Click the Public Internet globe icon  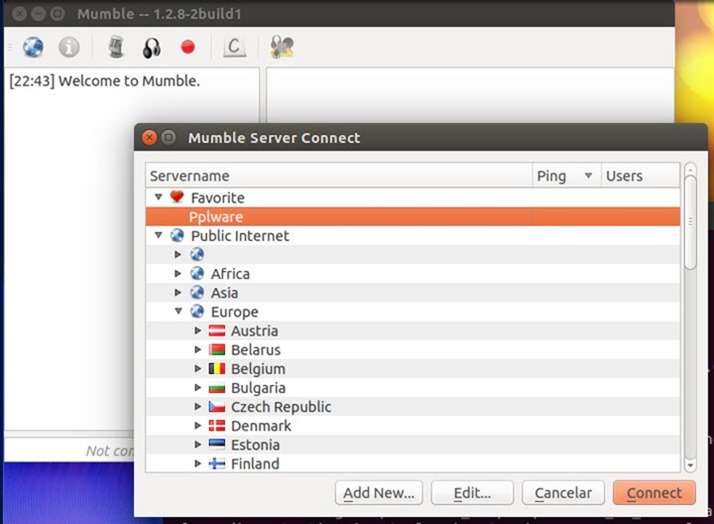pos(177,235)
